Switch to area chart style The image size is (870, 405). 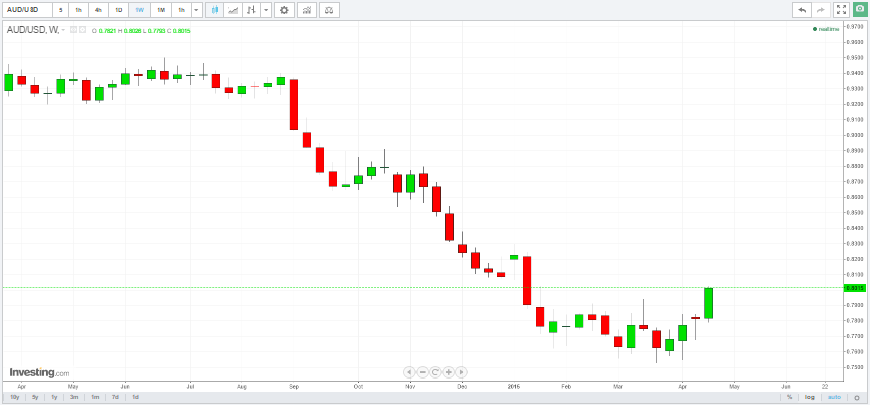click(x=233, y=10)
